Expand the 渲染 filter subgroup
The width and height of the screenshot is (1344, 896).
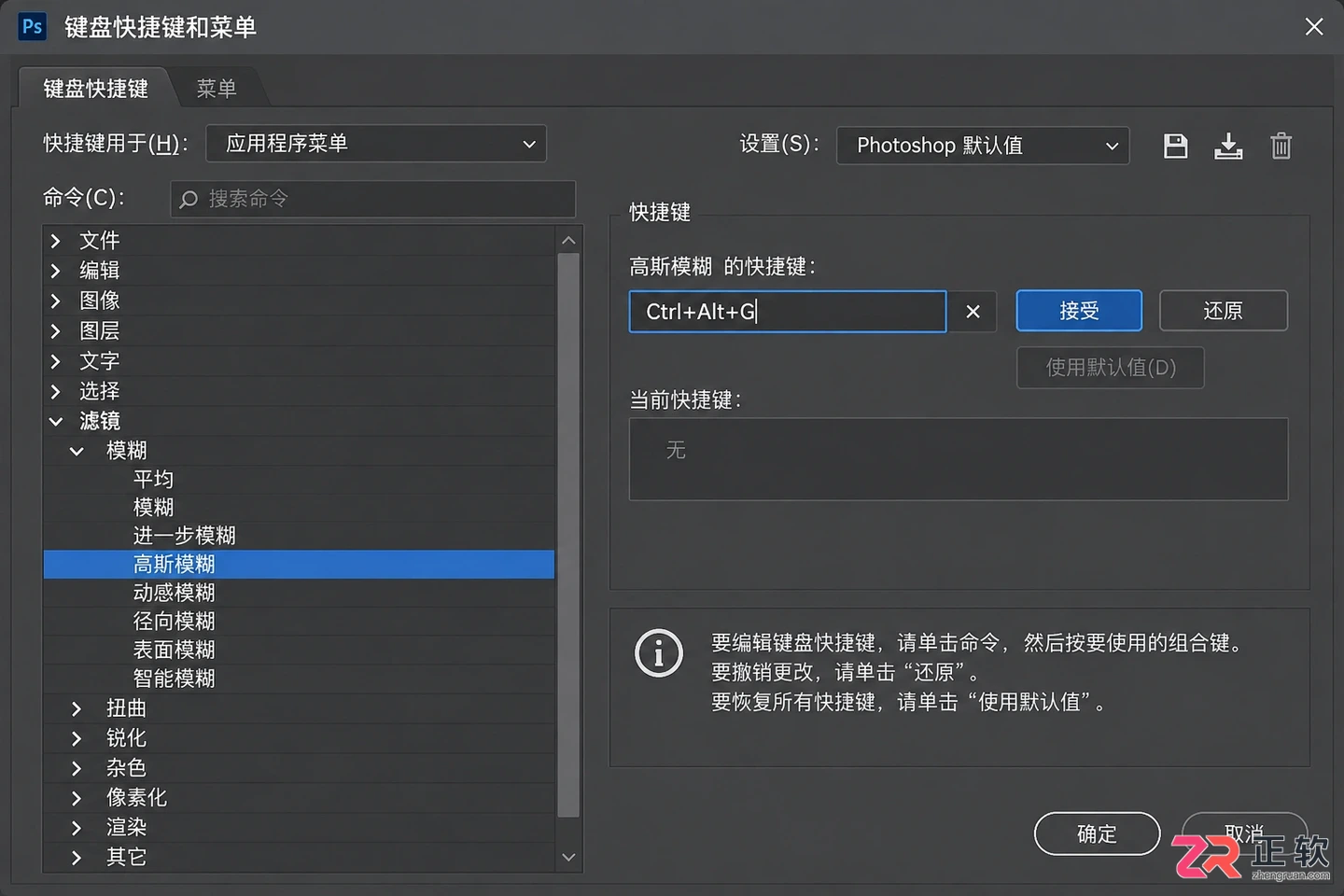(x=77, y=828)
